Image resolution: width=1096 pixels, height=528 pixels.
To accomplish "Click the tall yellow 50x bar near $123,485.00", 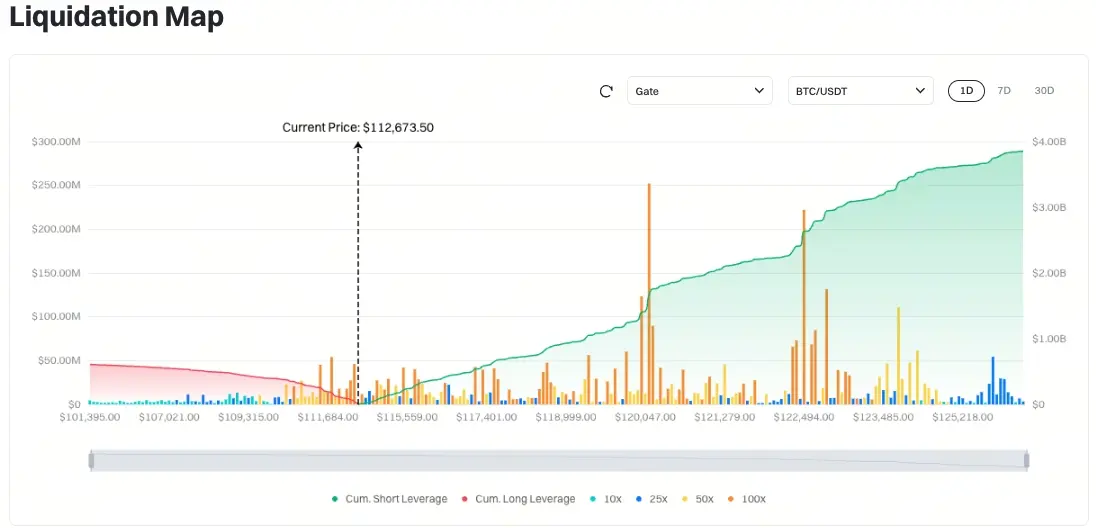I will click(x=898, y=356).
